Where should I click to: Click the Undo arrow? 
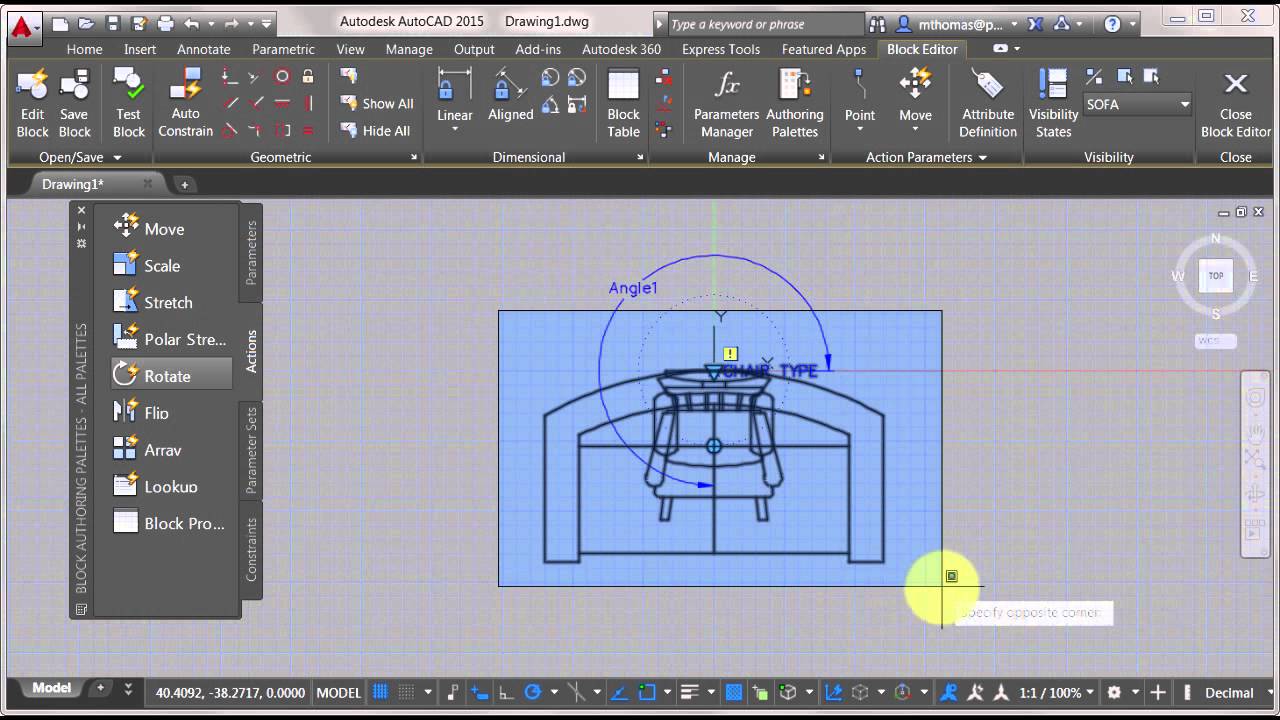(191, 23)
